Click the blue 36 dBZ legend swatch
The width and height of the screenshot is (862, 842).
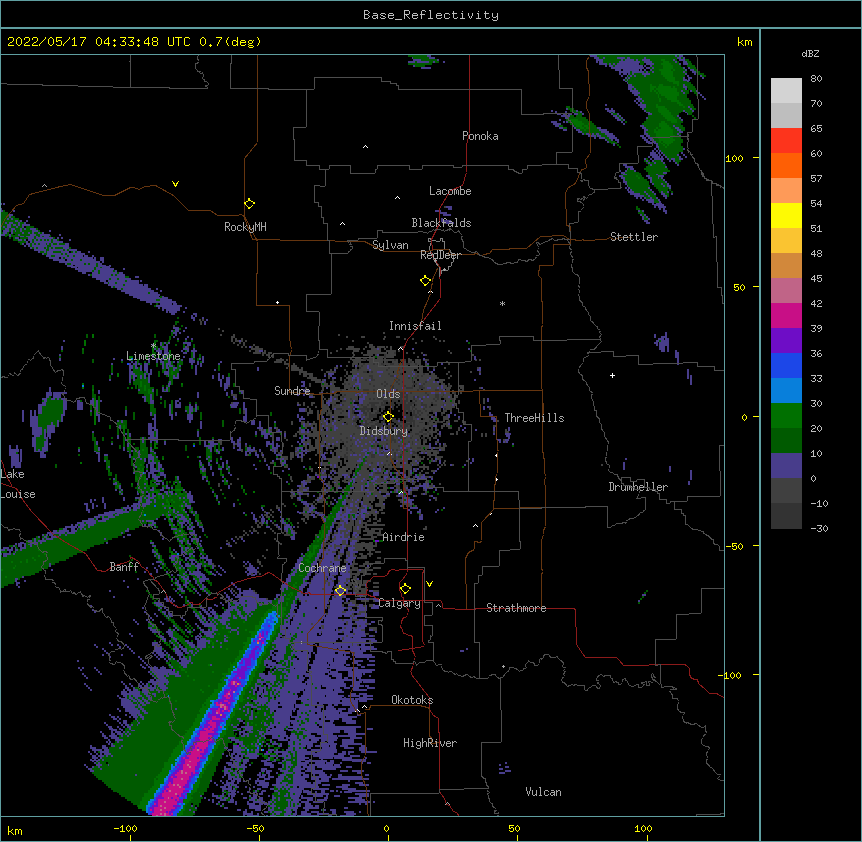(x=786, y=365)
